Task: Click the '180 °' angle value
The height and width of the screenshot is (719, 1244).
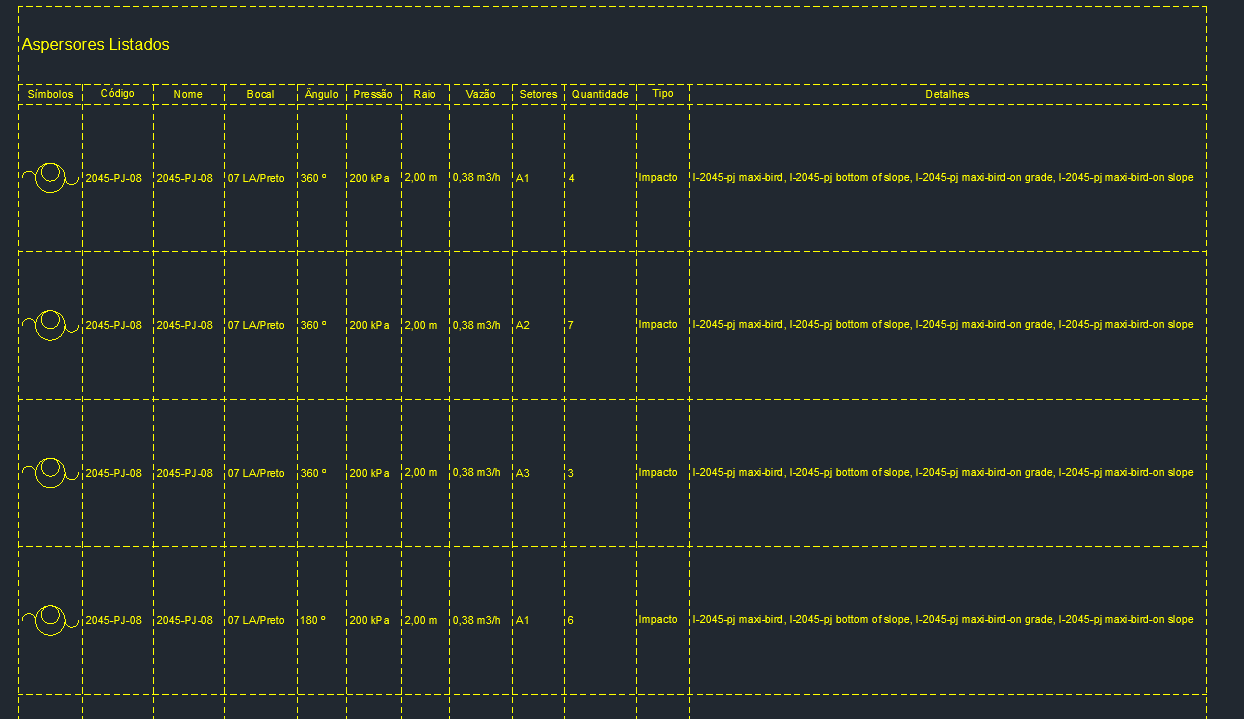Action: click(314, 620)
